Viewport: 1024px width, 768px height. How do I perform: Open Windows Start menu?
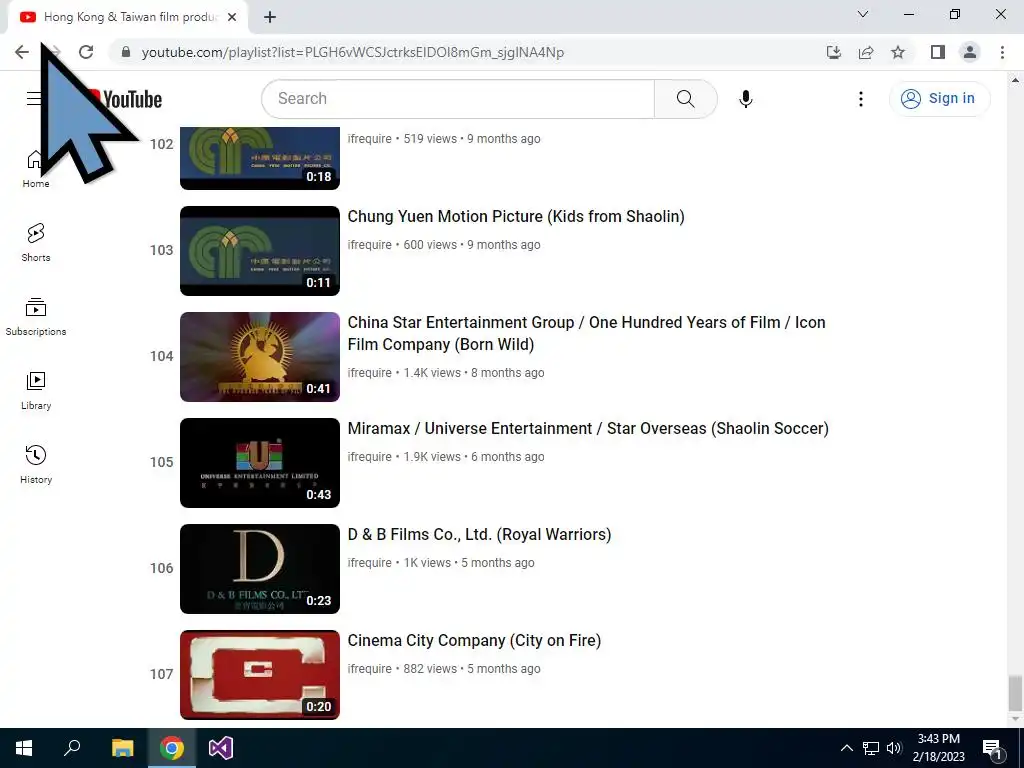24,748
